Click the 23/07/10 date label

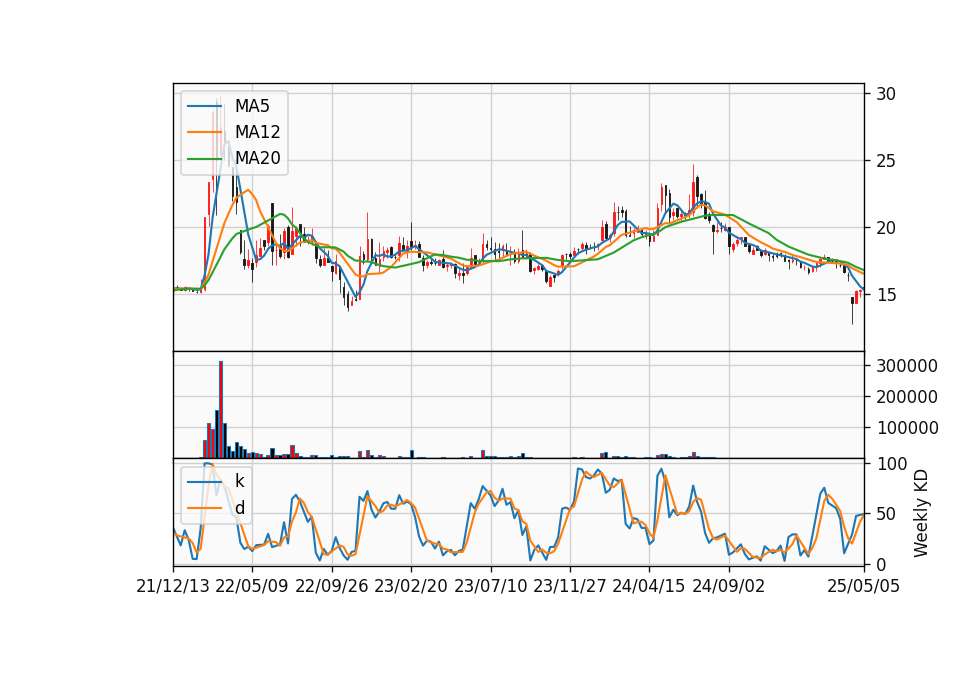[490, 587]
